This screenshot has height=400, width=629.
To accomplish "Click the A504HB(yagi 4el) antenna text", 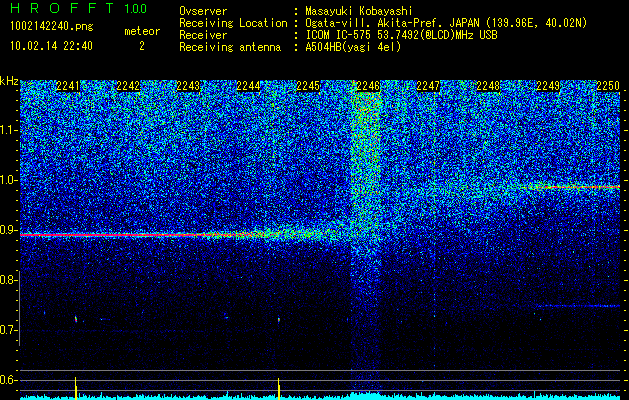I will 353,47.
